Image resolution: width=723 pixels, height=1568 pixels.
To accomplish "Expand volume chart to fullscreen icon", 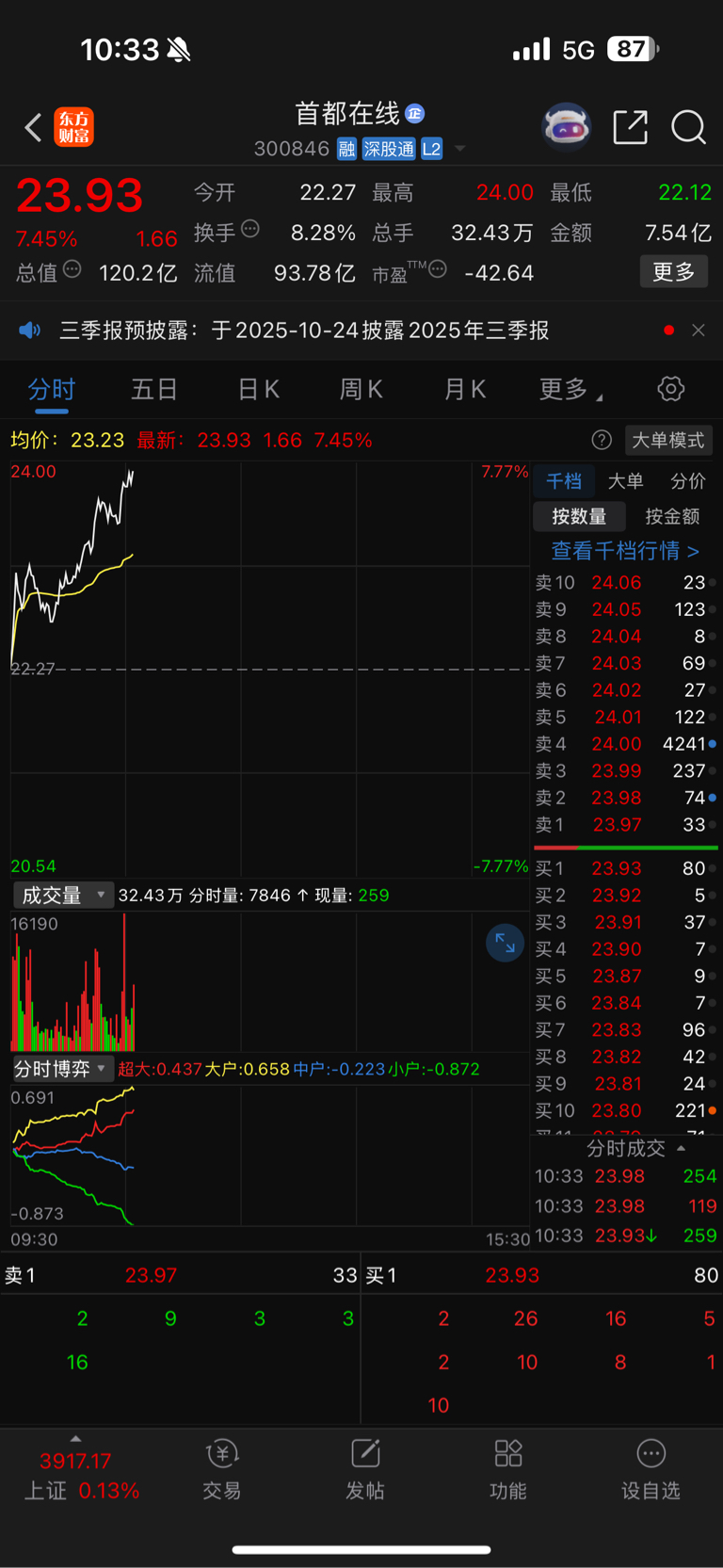I will point(505,943).
